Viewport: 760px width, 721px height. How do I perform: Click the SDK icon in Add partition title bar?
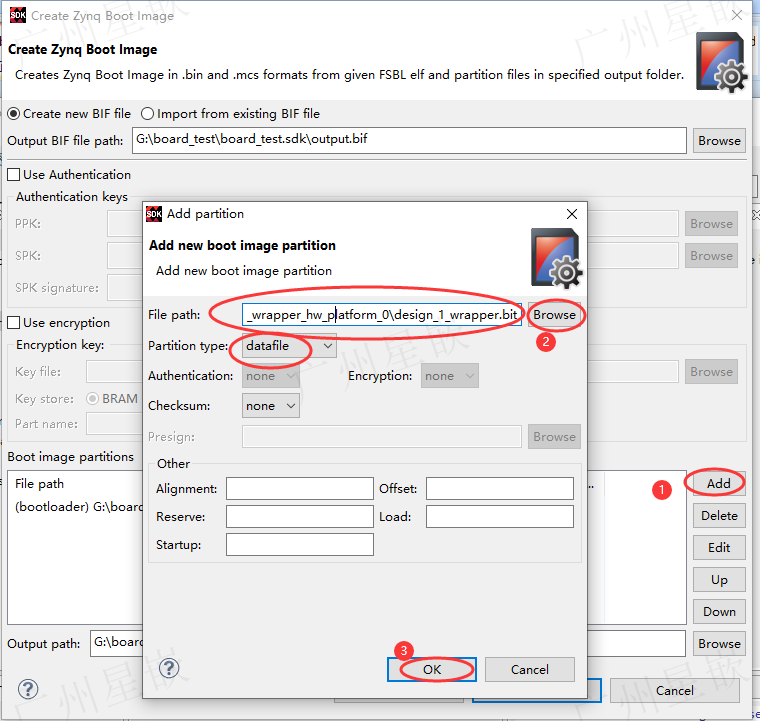pos(154,214)
